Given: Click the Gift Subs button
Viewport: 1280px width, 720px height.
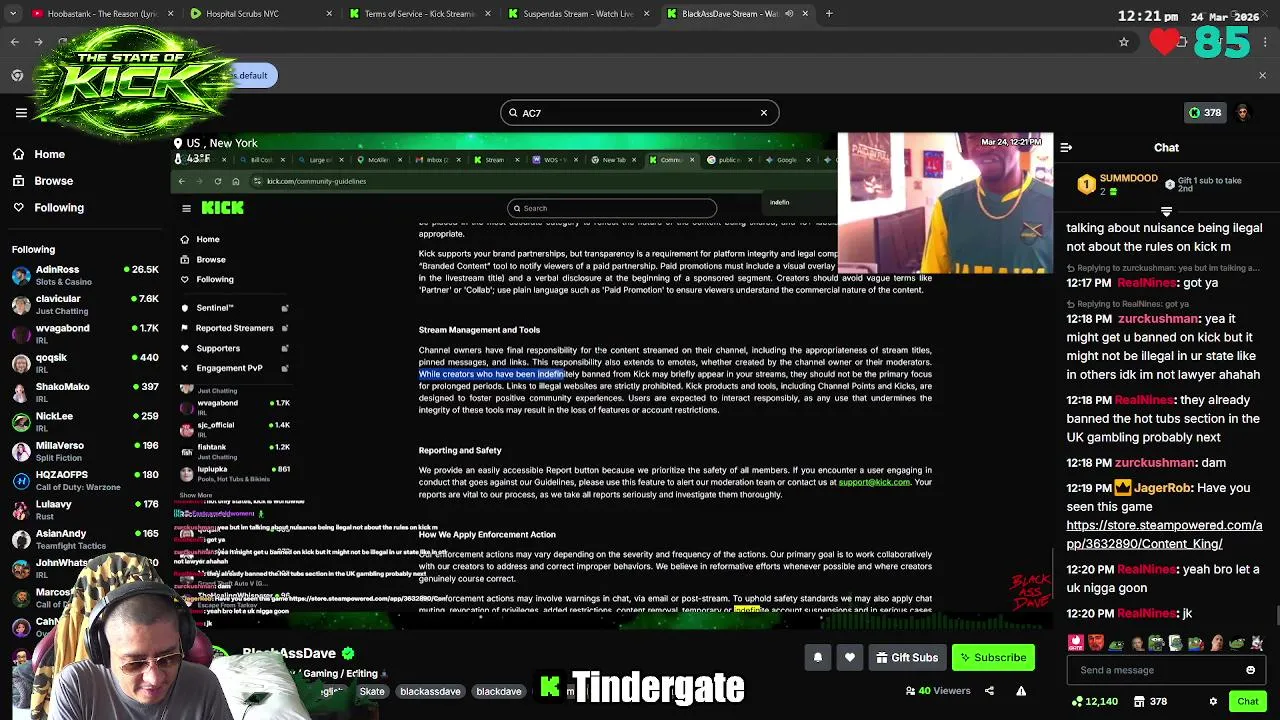Looking at the screenshot, I should click(907, 657).
